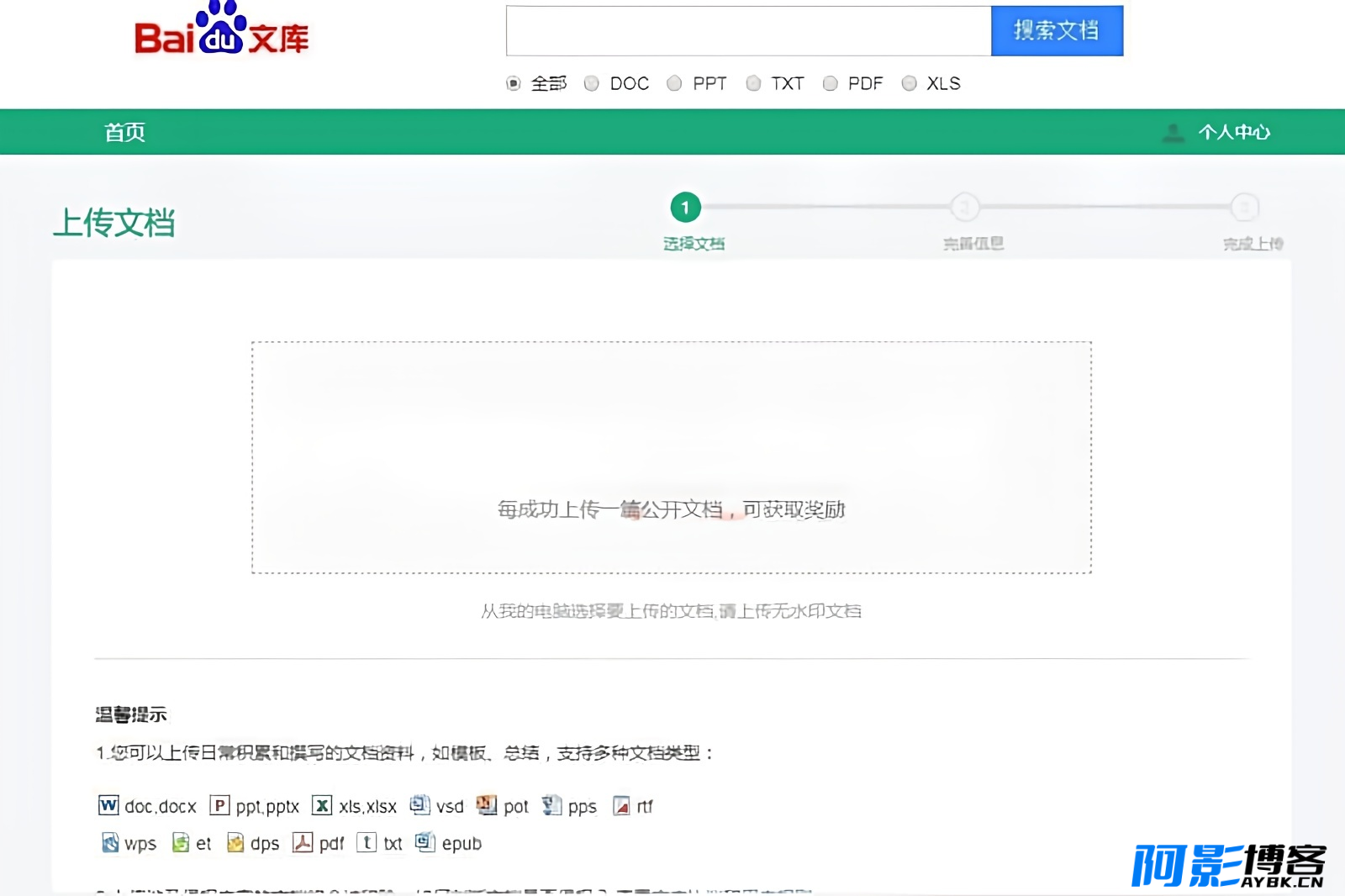The width and height of the screenshot is (1345, 896).
Task: Click step 1 circle in upload progress
Action: 685,208
